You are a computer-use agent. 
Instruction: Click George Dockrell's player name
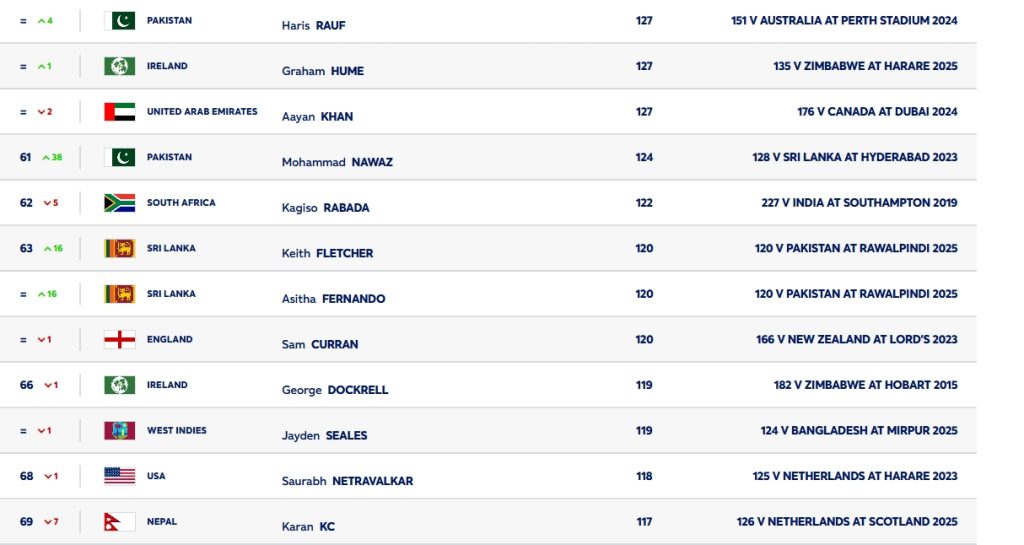[334, 390]
